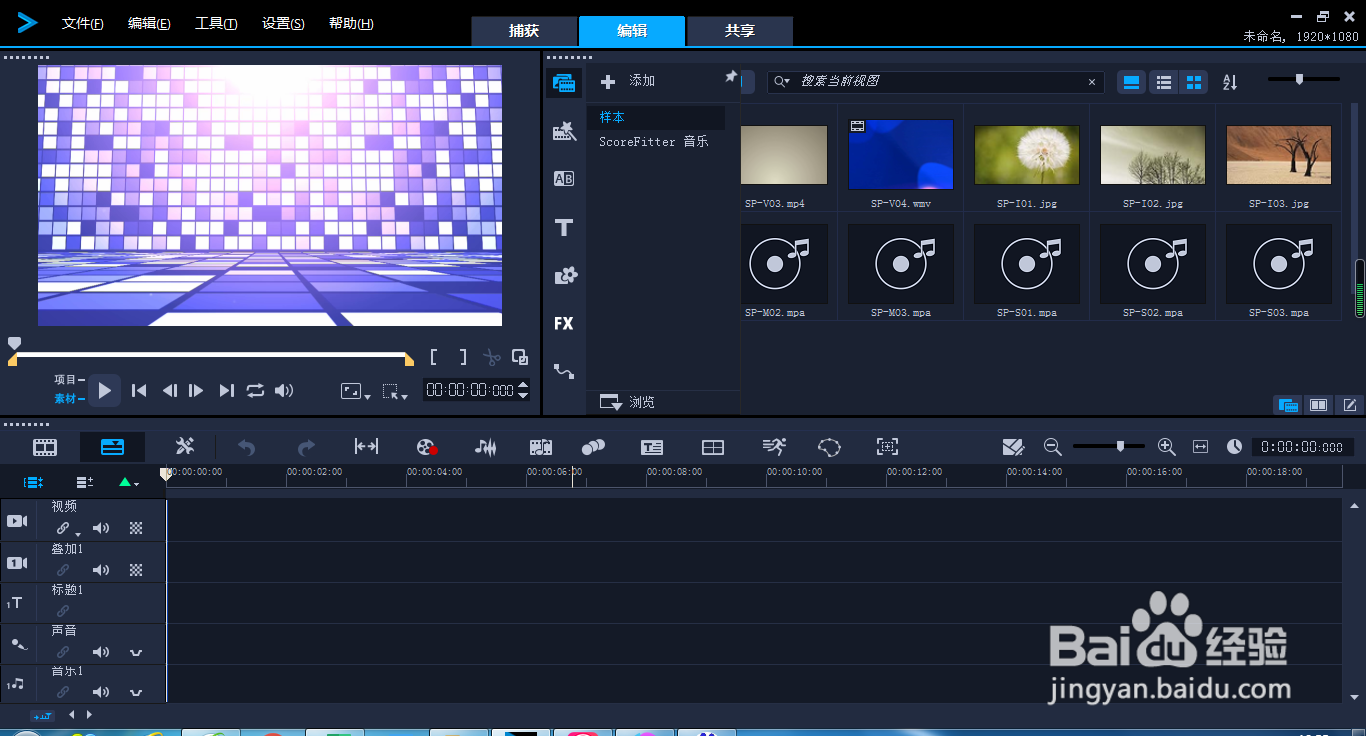Toggle transparency on 视频 track

[136, 528]
